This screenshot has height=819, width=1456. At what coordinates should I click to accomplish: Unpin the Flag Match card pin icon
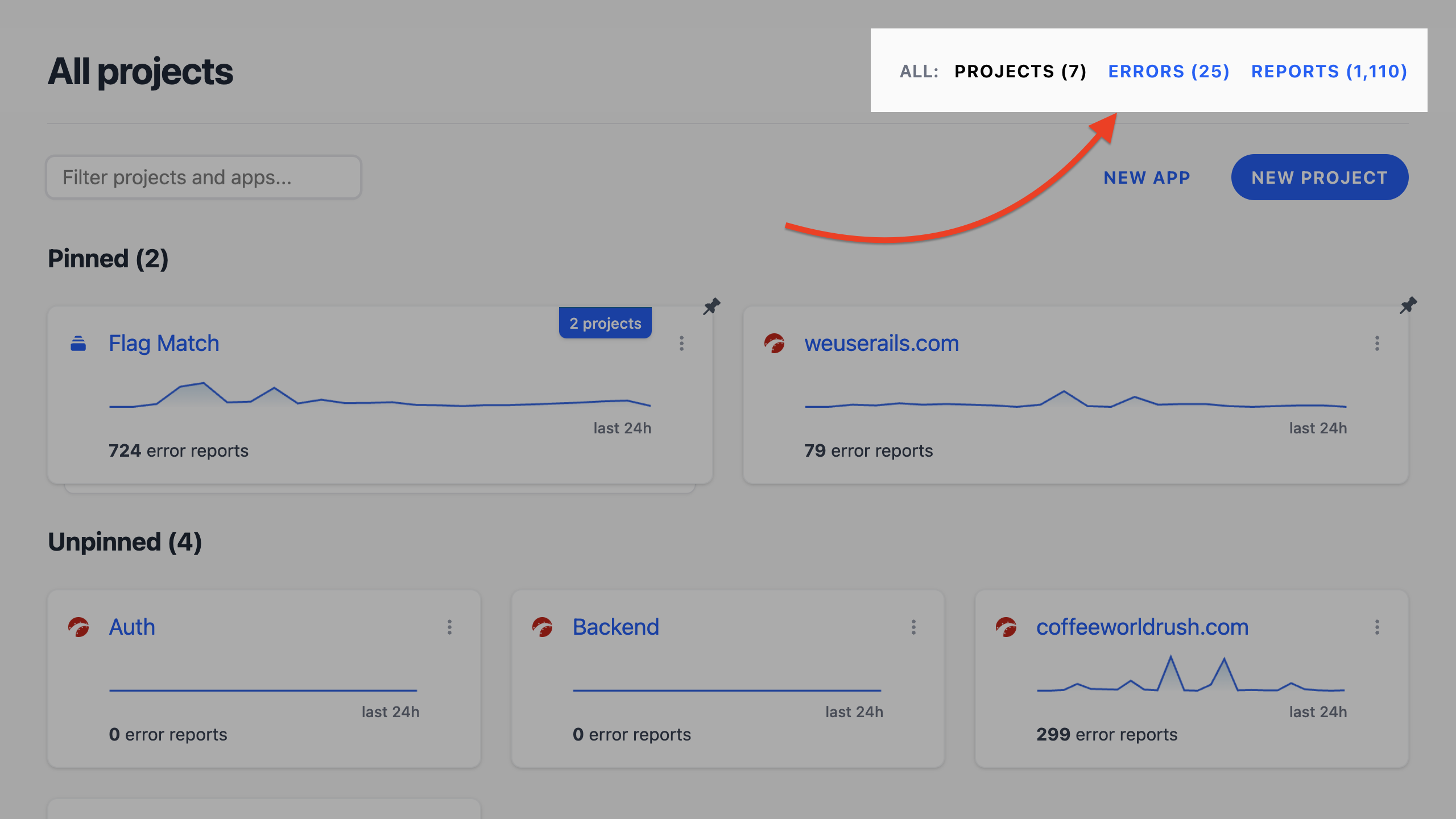712,306
